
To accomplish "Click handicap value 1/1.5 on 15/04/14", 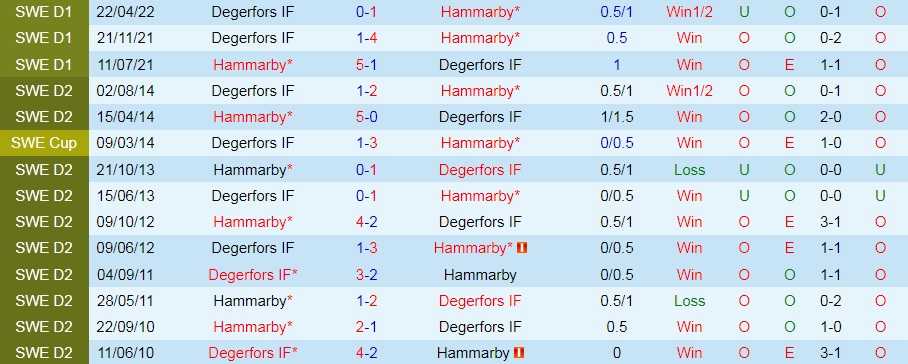I will pos(617,117).
